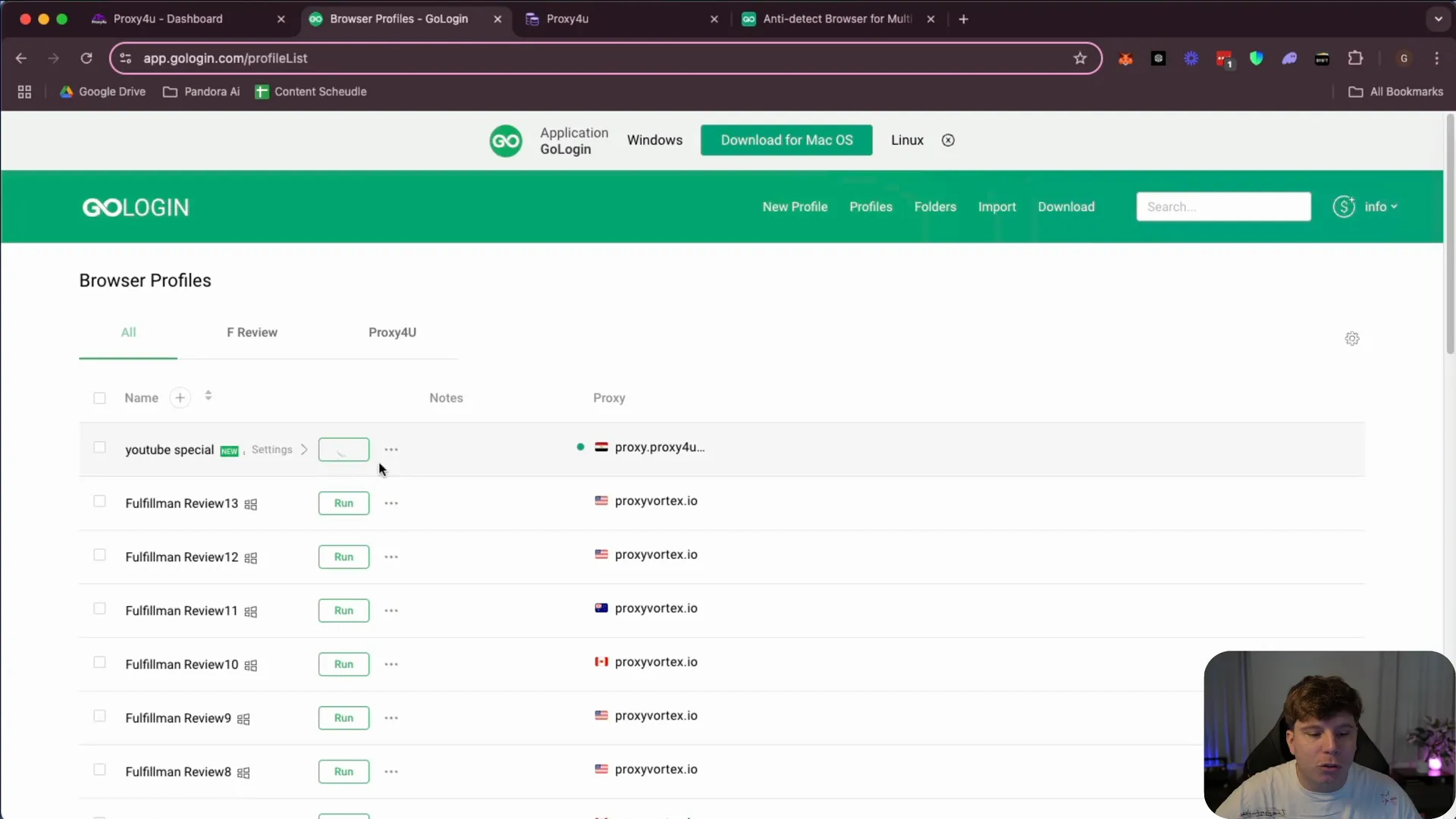Switch to the All folder tab
Screen dimensions: 1456x819
click(x=128, y=332)
